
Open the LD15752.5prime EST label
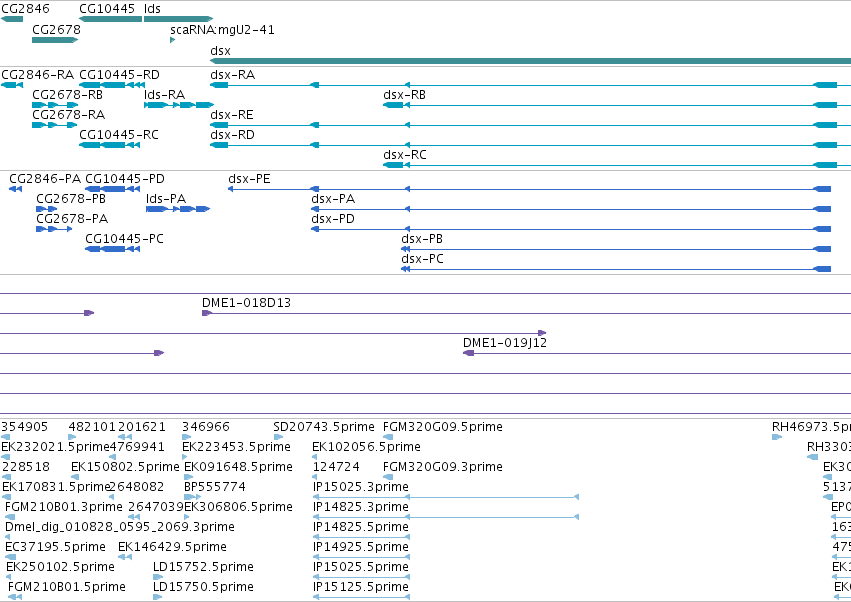coord(203,568)
